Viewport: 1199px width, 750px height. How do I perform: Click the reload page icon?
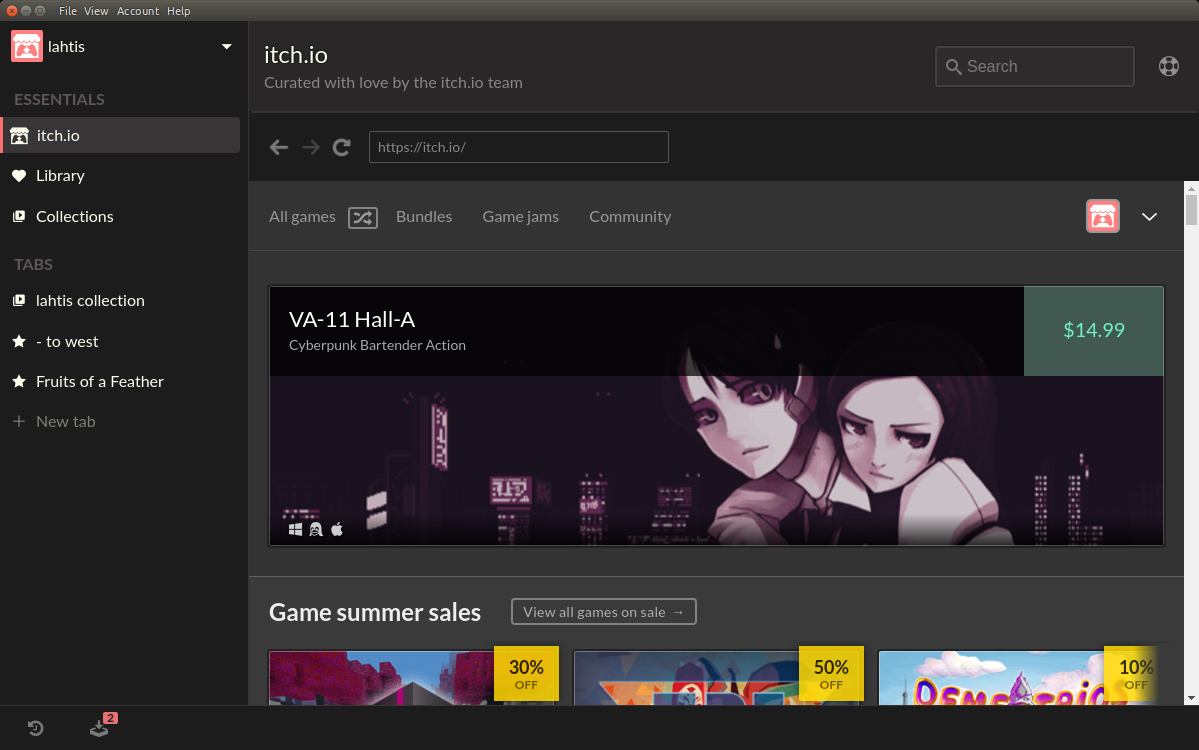[x=342, y=147]
